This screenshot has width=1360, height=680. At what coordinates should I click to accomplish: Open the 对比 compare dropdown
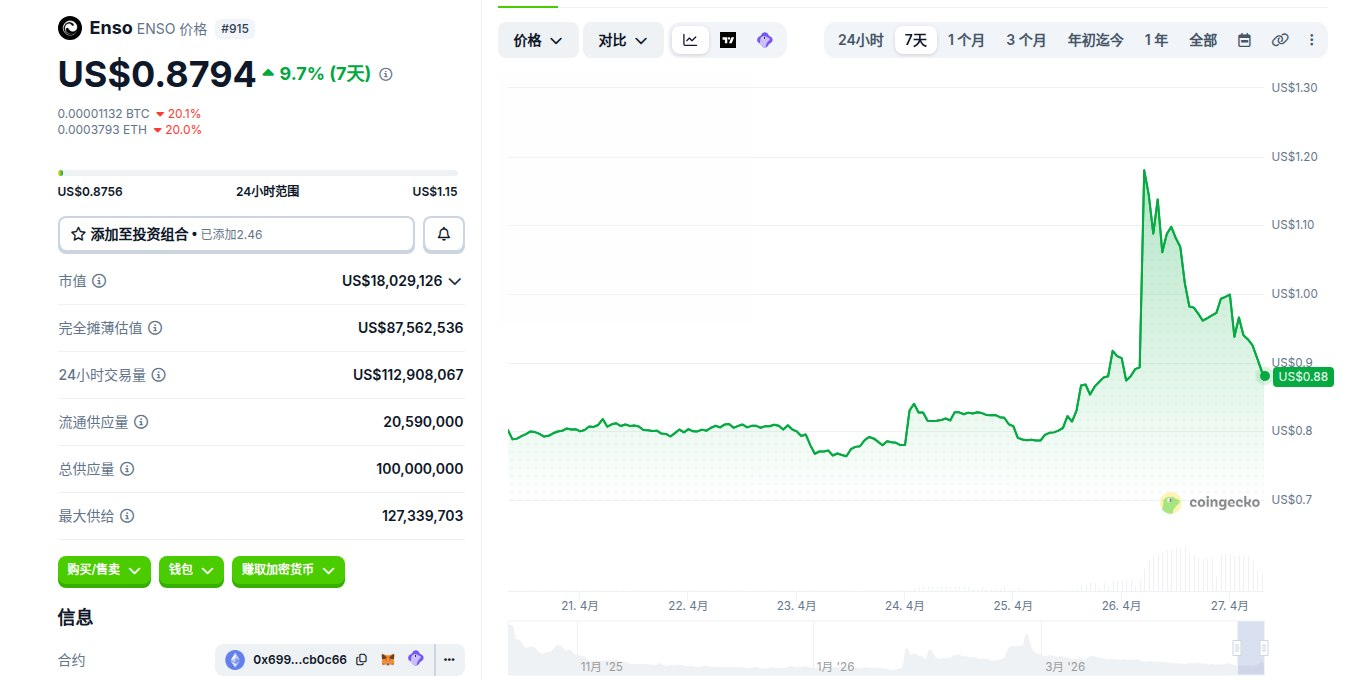tap(623, 40)
